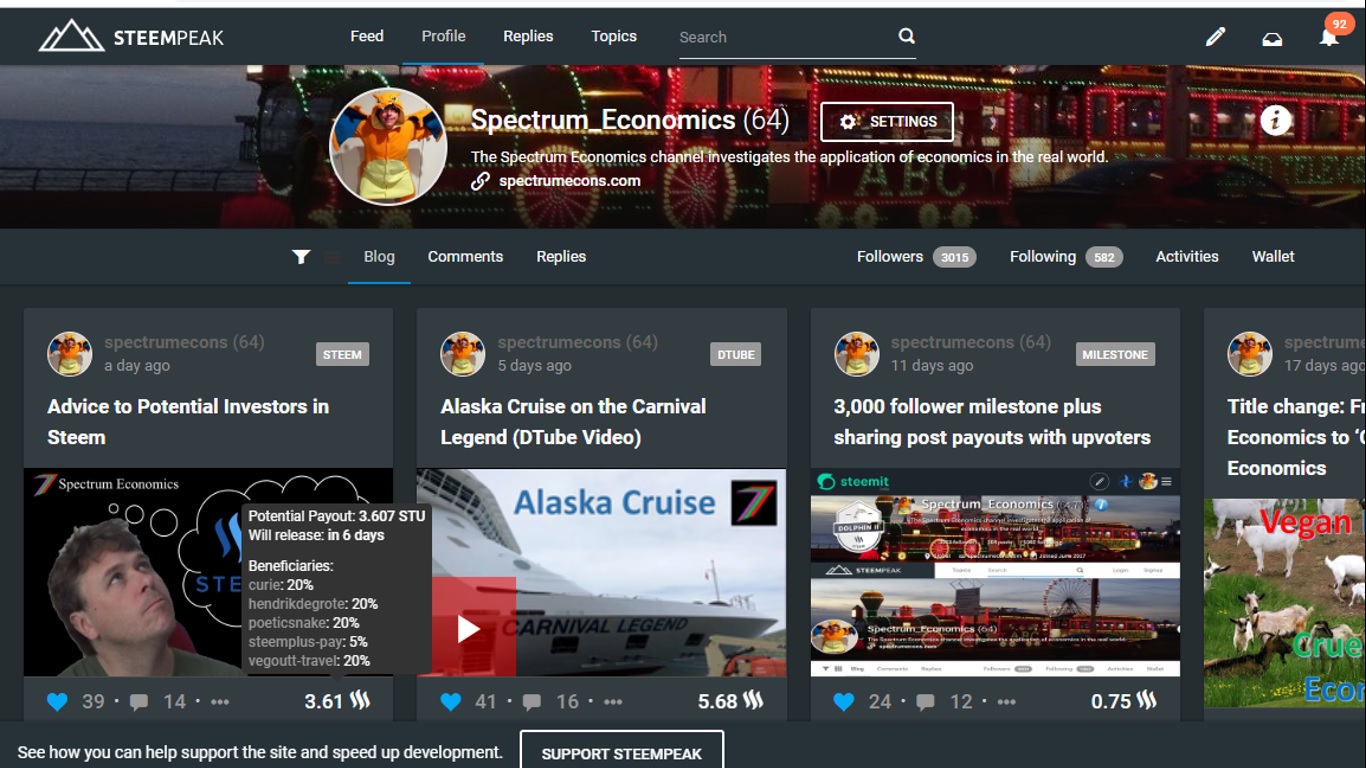The height and width of the screenshot is (768, 1366).
Task: Like the 3,000 follower milestone post
Action: point(844,702)
